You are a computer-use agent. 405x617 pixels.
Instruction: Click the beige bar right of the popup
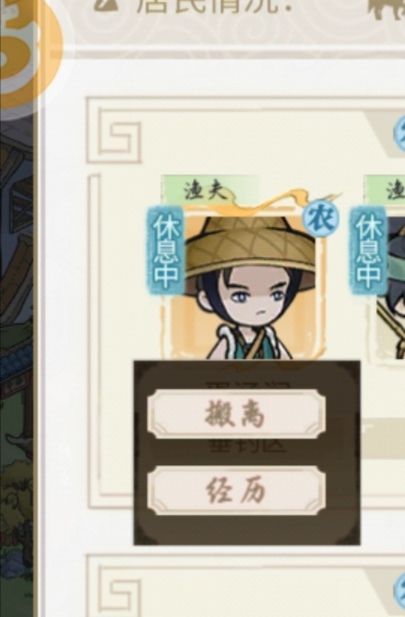coord(383,439)
